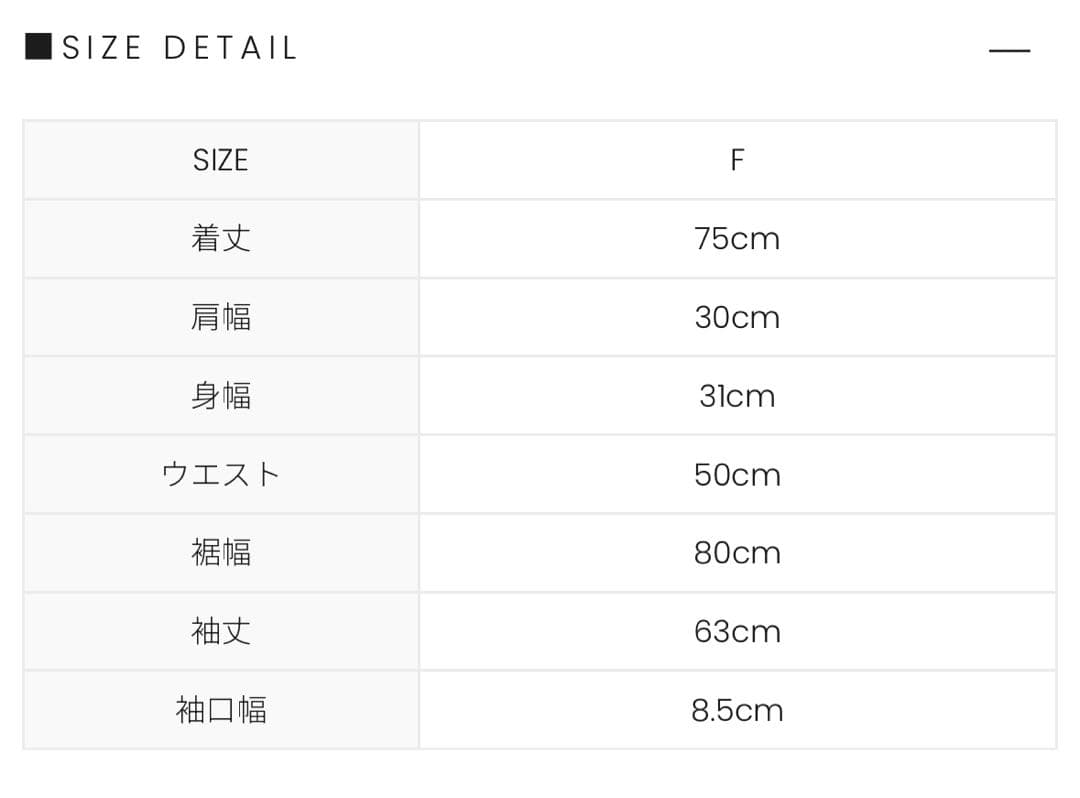Click the 肩幅 row label
The image size is (1080, 798).
click(220, 317)
